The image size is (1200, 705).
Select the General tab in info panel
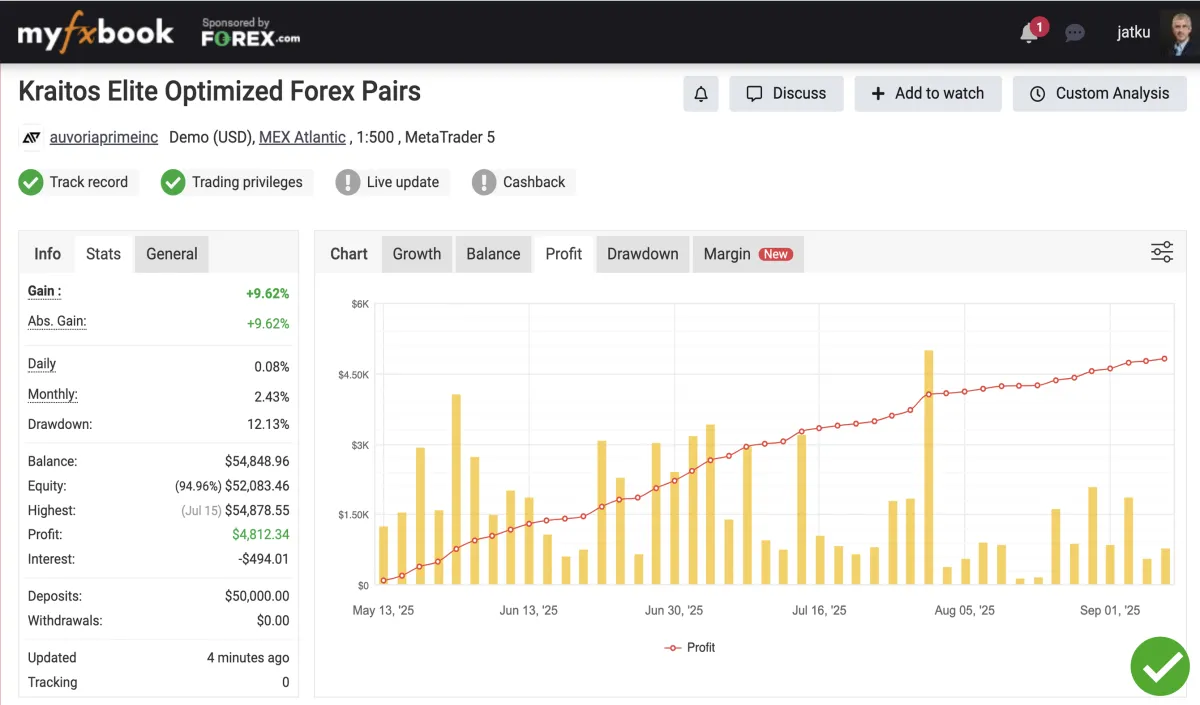point(172,254)
